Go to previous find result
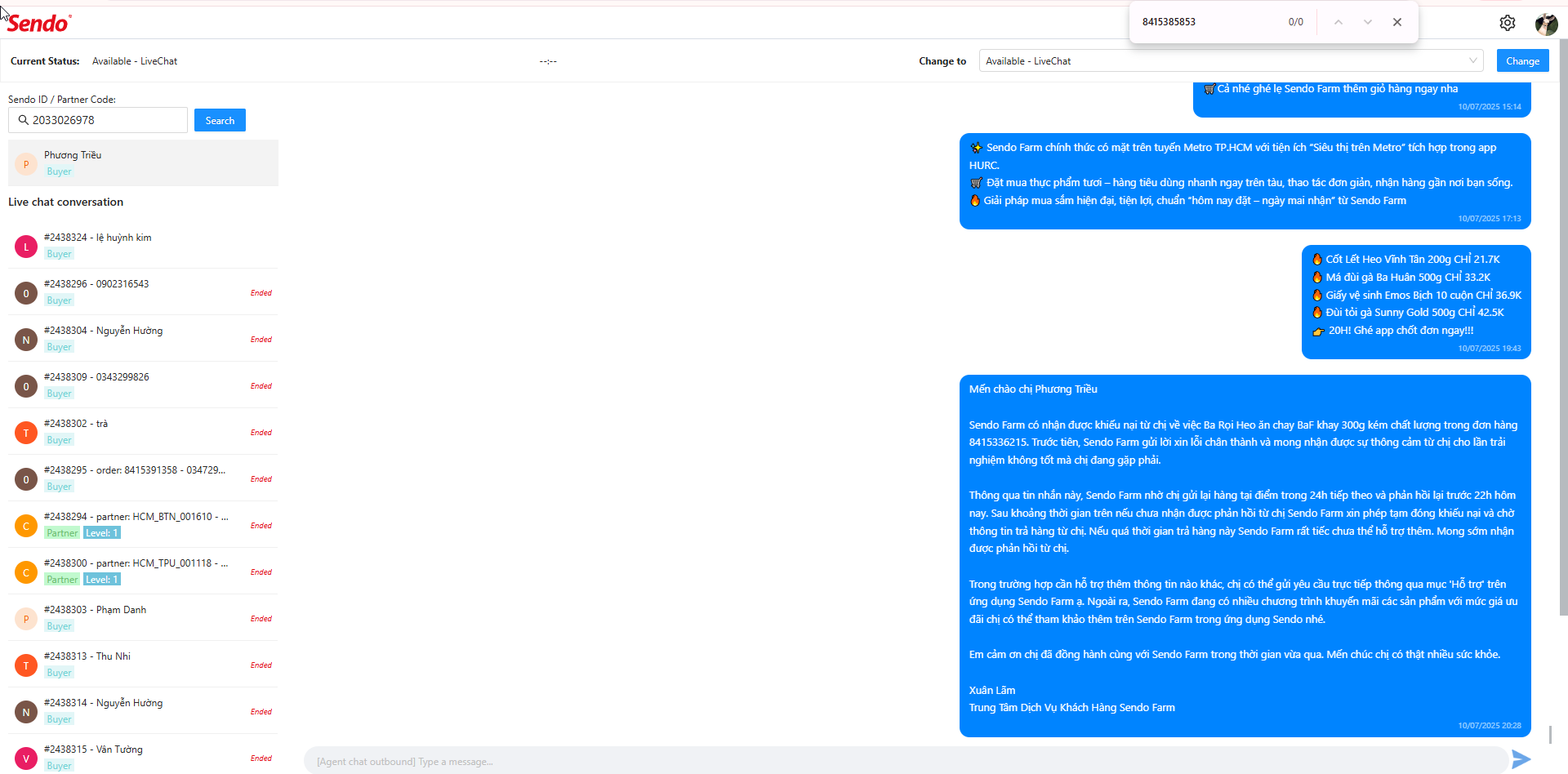The height and width of the screenshot is (774, 1568). tap(1338, 22)
